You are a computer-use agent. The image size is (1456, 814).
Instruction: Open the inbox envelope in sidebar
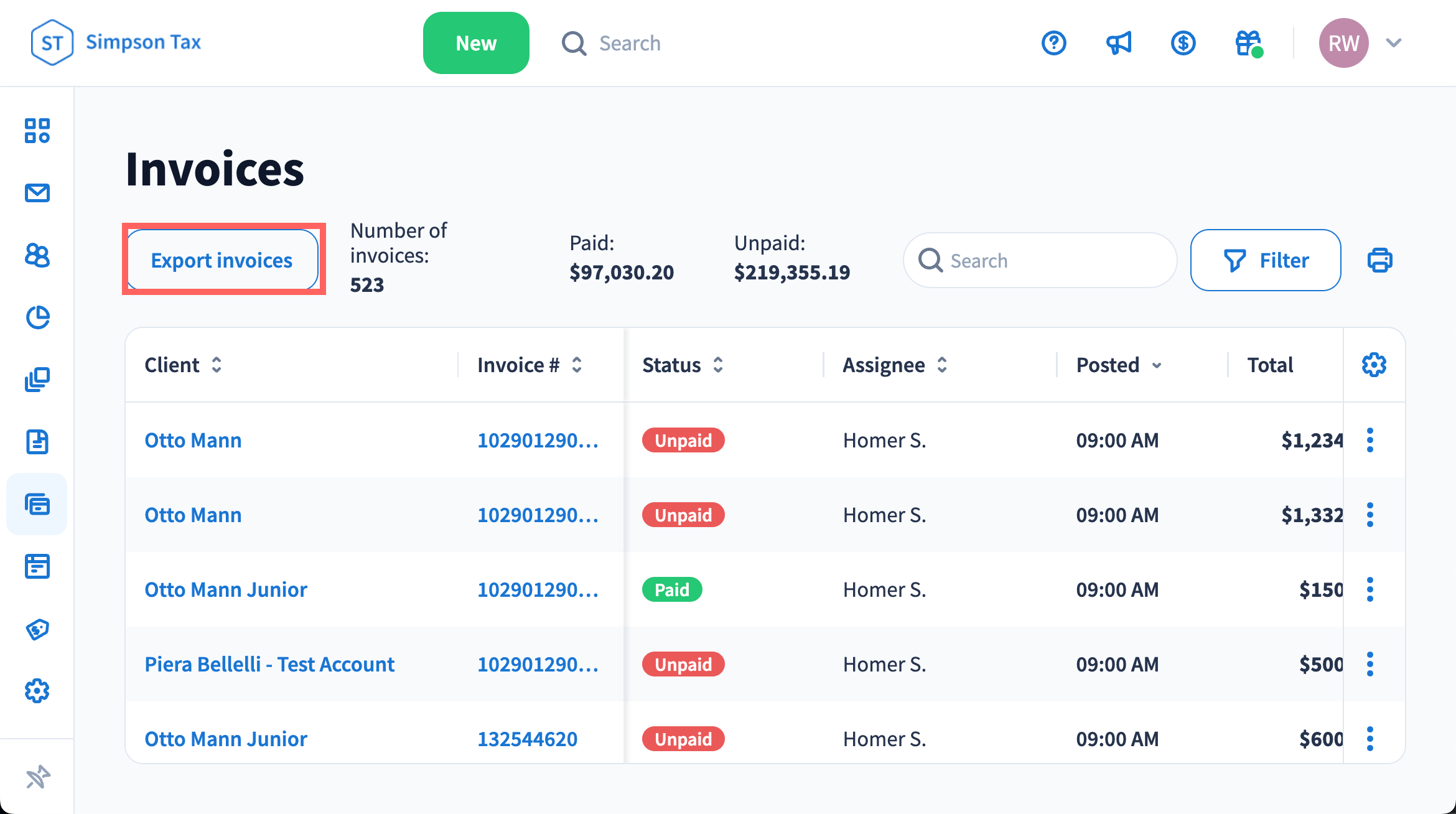tap(37, 193)
